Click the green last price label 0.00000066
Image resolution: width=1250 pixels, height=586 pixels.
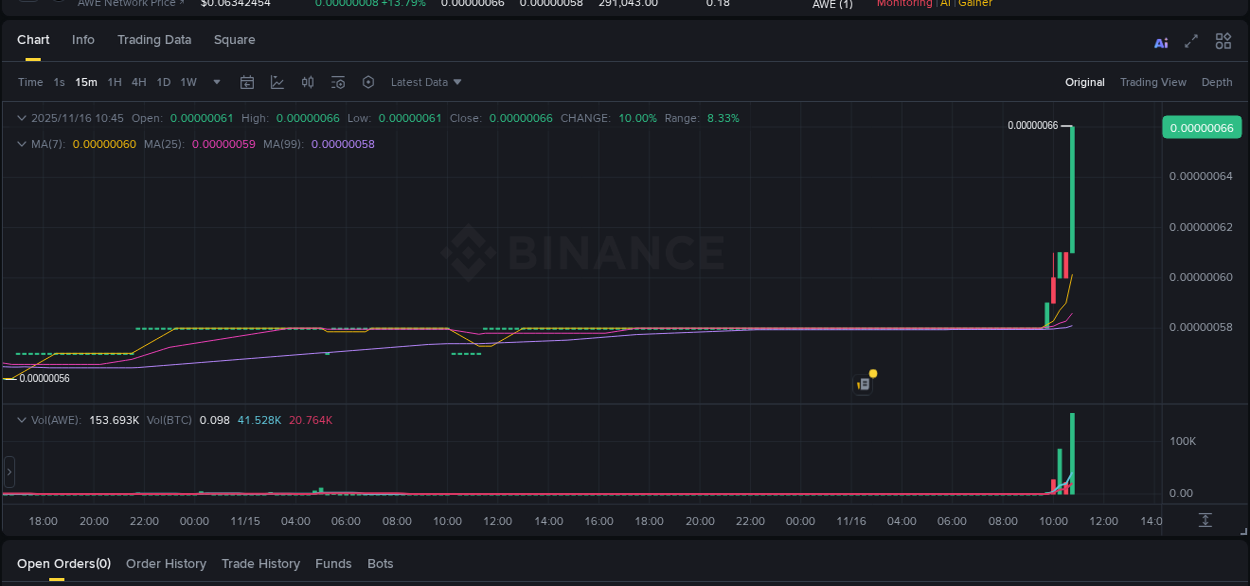pyautogui.click(x=1202, y=127)
